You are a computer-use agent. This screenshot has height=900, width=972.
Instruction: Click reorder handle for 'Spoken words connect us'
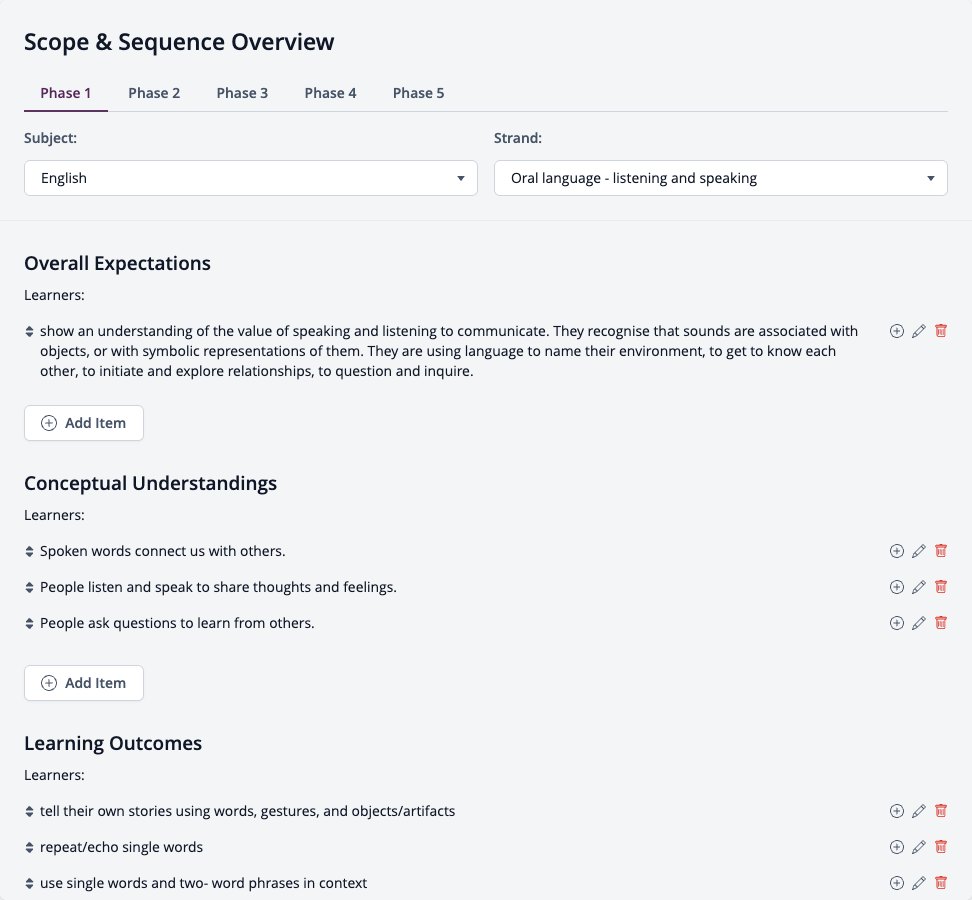coord(29,551)
